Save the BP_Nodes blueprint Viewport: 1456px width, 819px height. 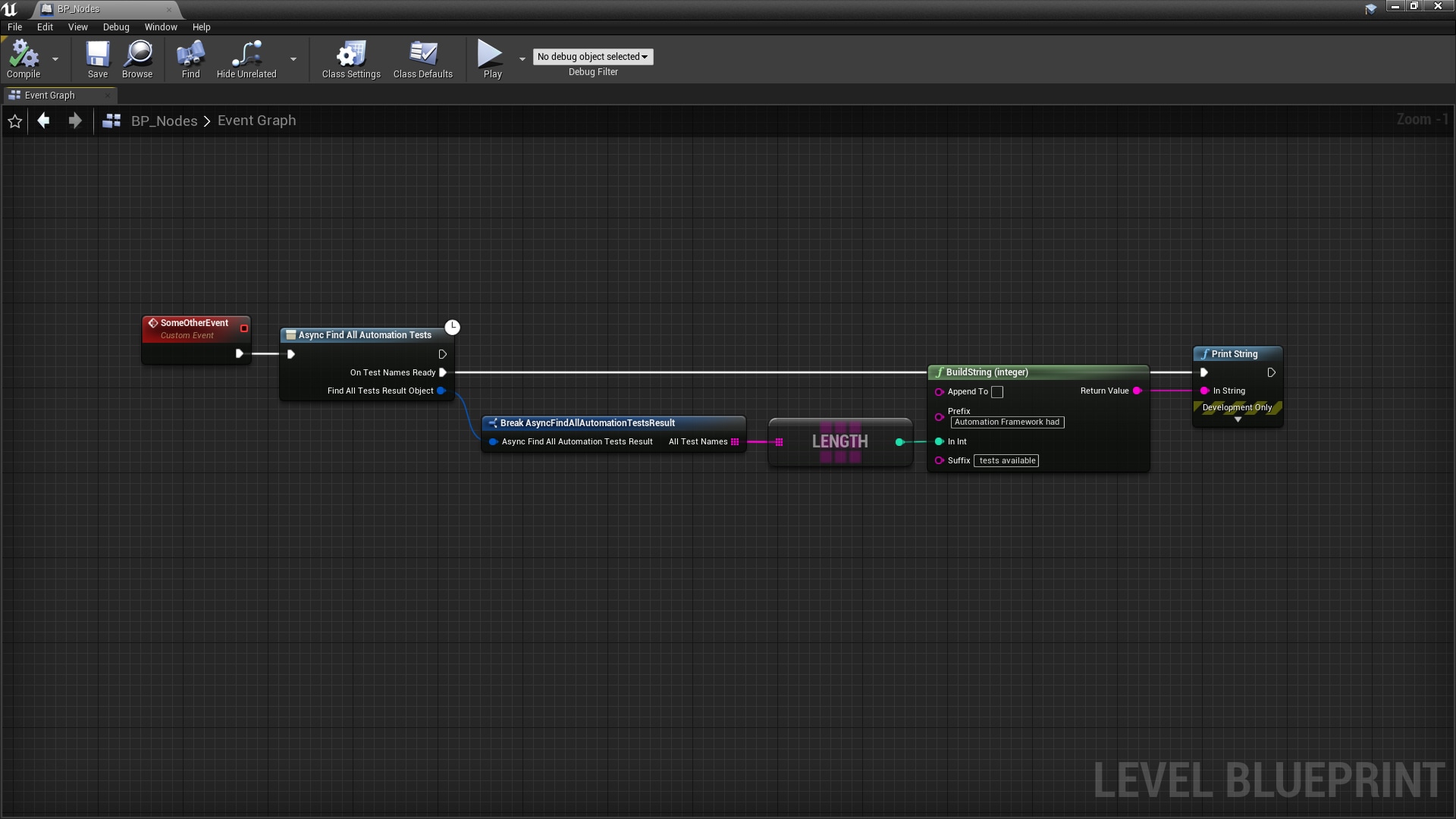tap(97, 59)
